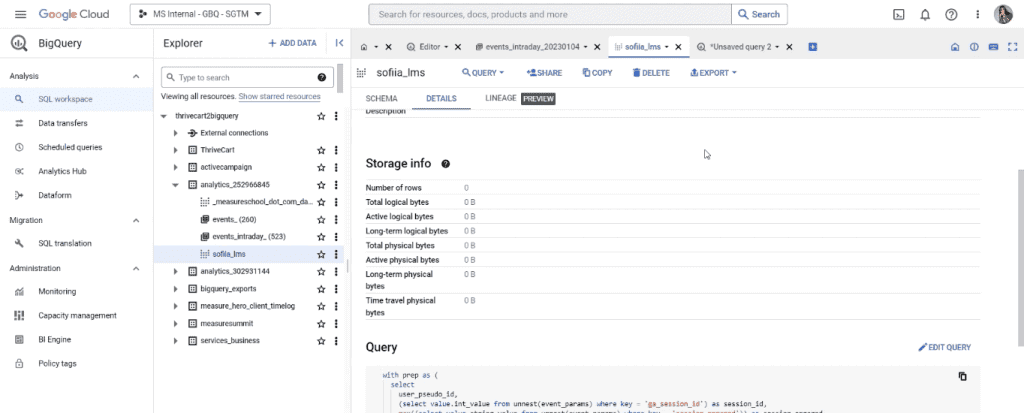
Task: Open the QUERY dropdown for sofiia_lms
Action: [483, 73]
